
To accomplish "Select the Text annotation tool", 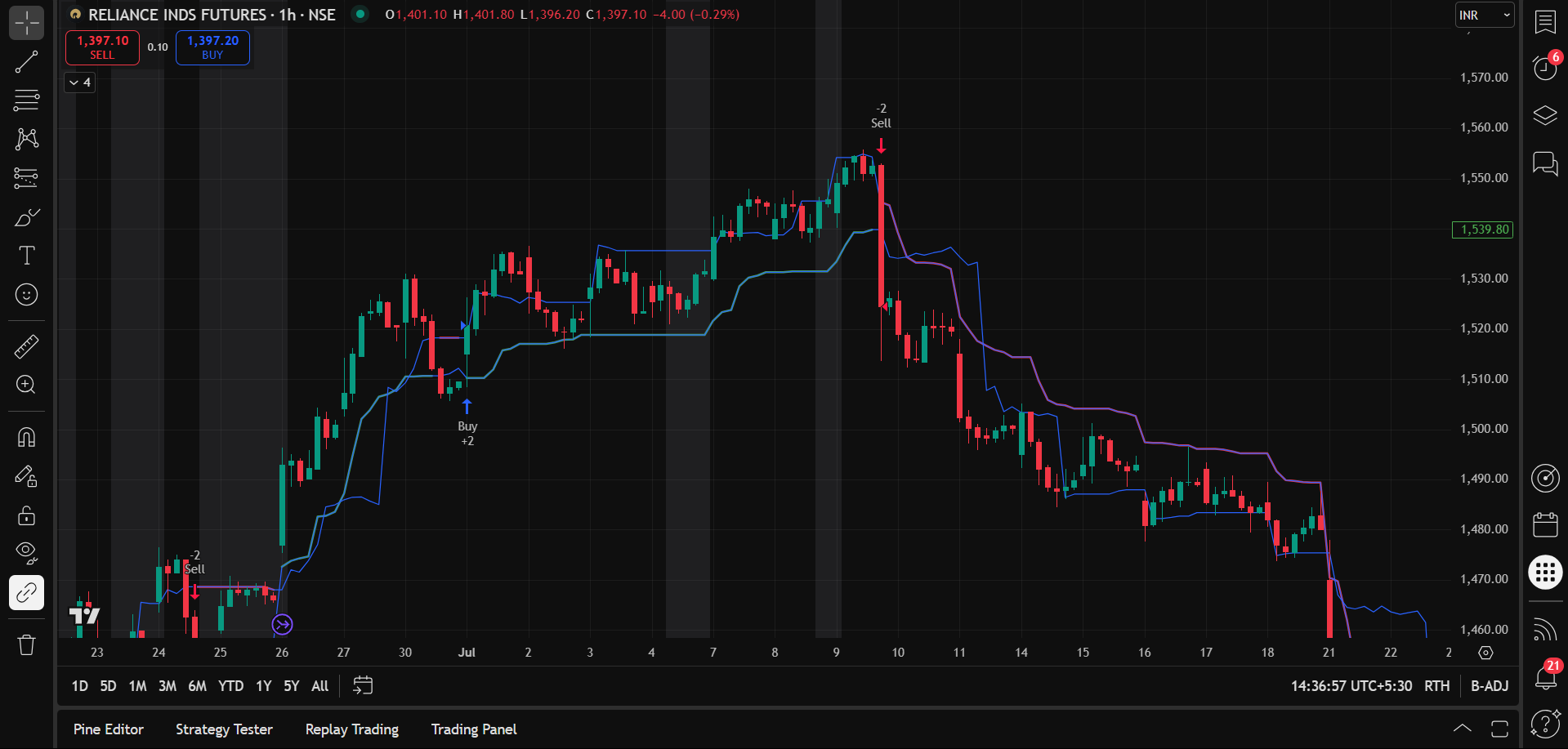I will coord(26,256).
